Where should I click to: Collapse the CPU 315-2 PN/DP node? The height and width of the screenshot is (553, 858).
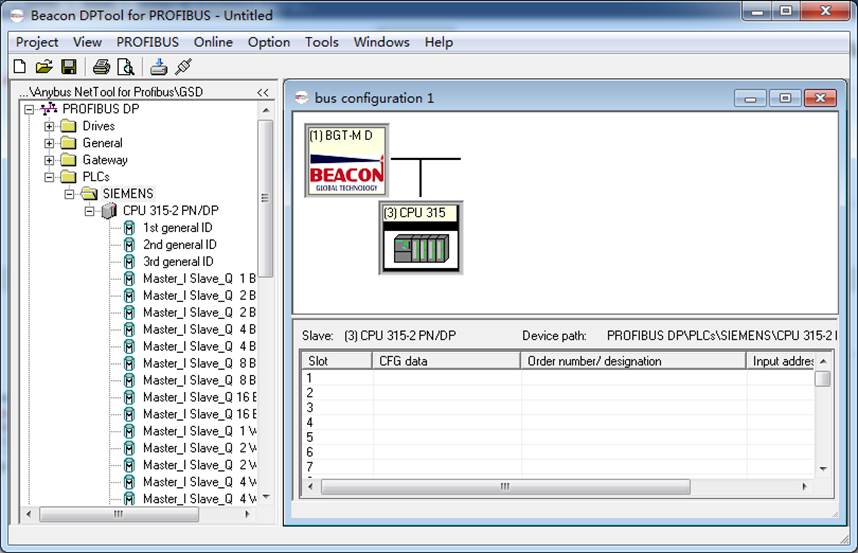pos(89,211)
